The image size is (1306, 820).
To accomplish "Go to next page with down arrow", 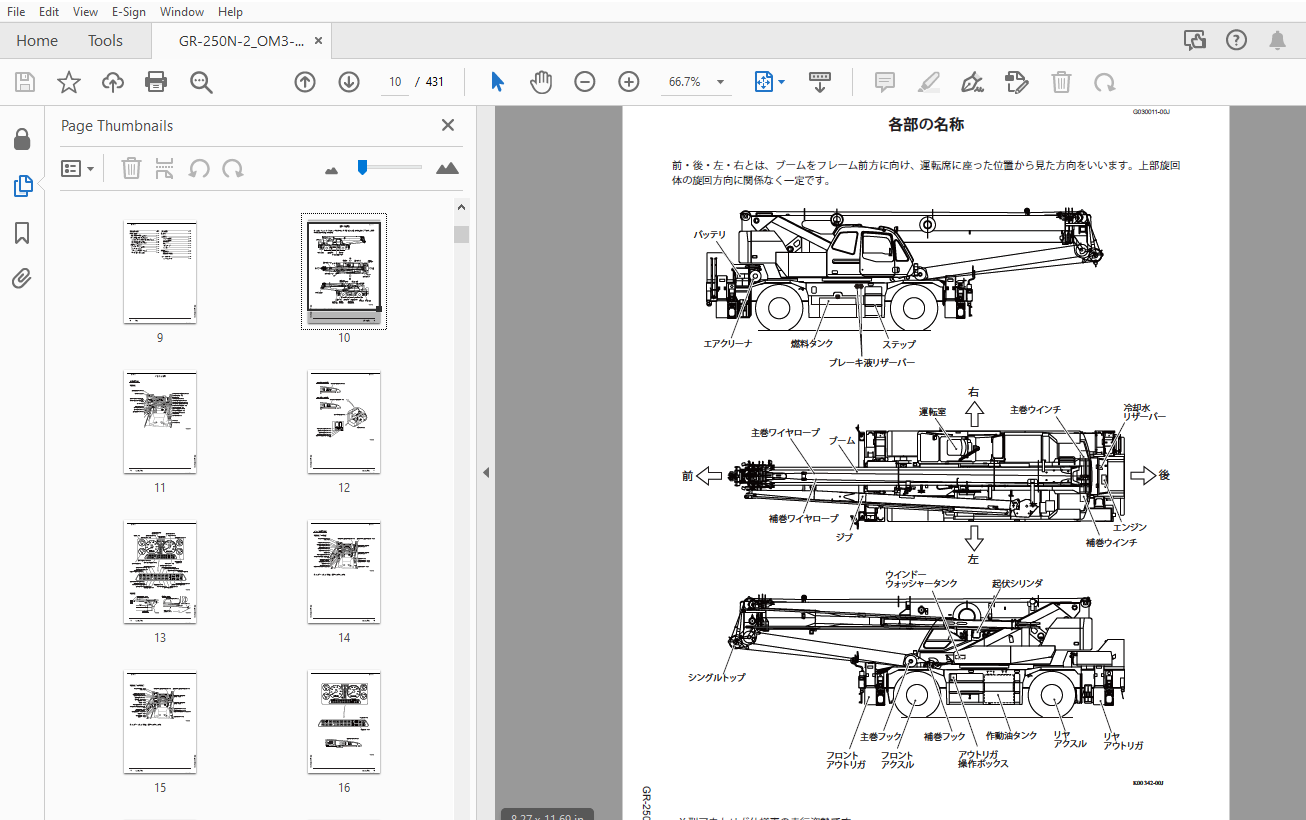I will click(x=348, y=82).
